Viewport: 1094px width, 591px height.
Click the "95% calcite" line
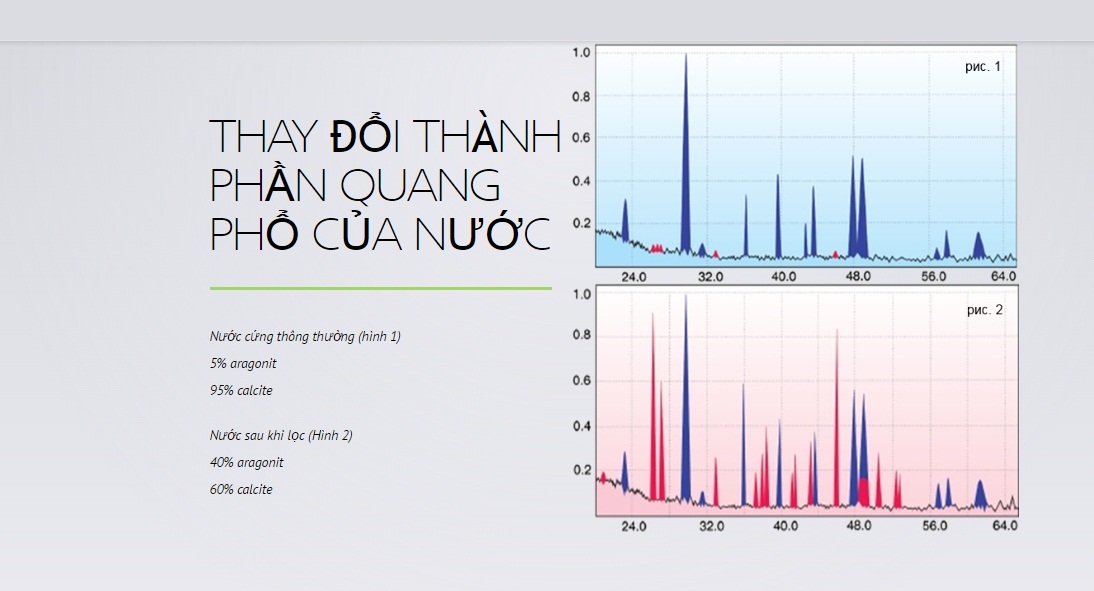[x=241, y=391]
